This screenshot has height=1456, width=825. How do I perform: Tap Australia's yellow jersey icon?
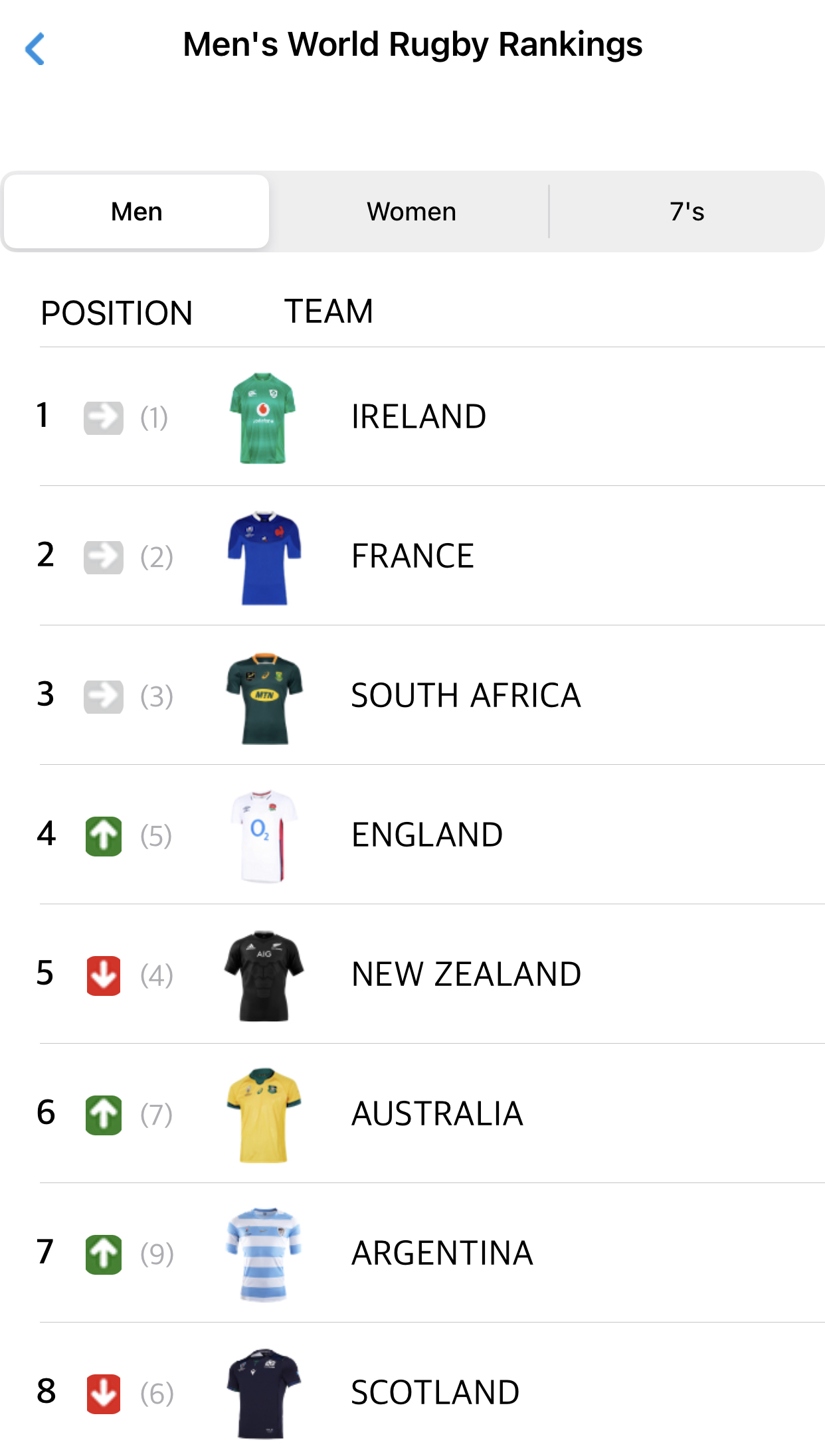click(264, 1115)
